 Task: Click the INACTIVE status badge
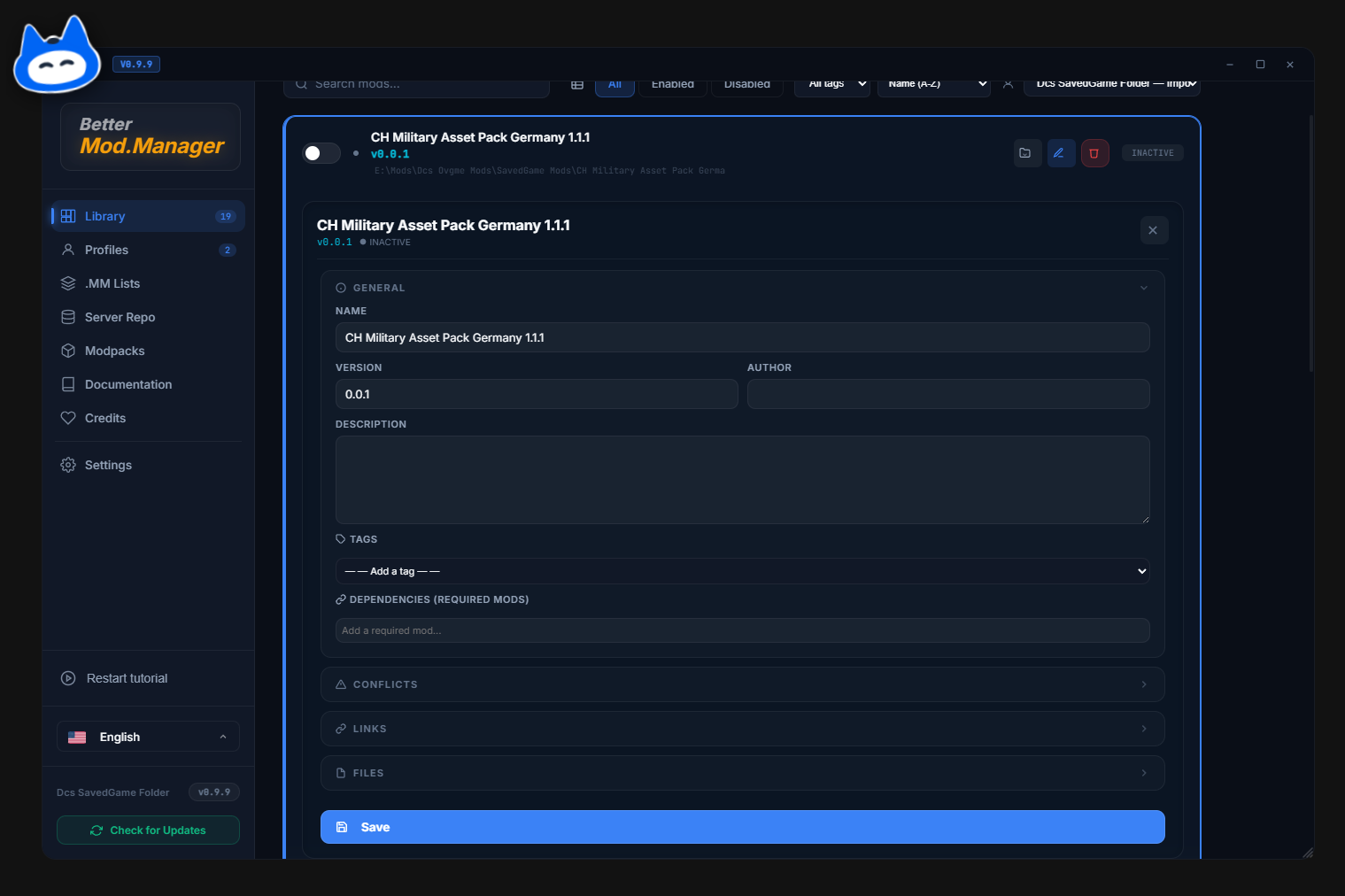tap(1153, 153)
